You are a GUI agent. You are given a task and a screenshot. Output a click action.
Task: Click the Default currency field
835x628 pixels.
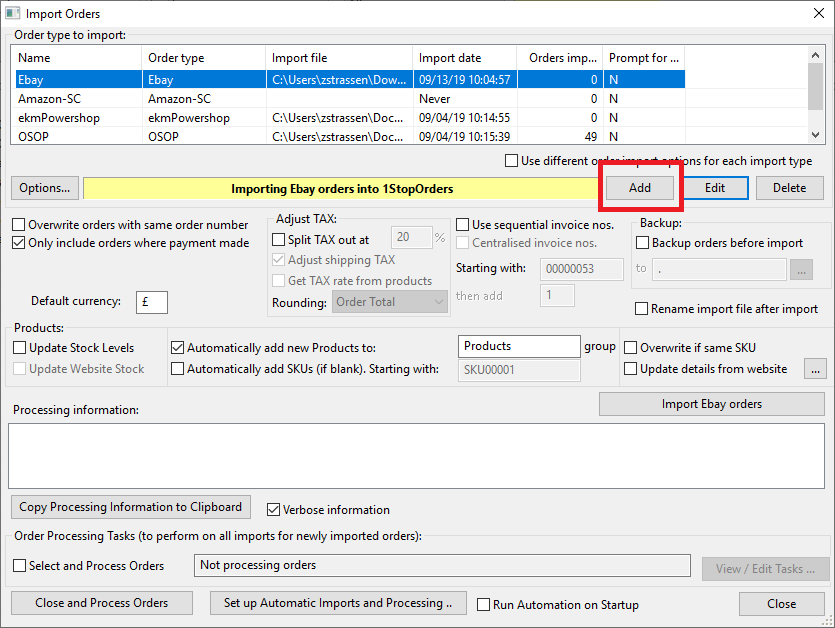152,302
